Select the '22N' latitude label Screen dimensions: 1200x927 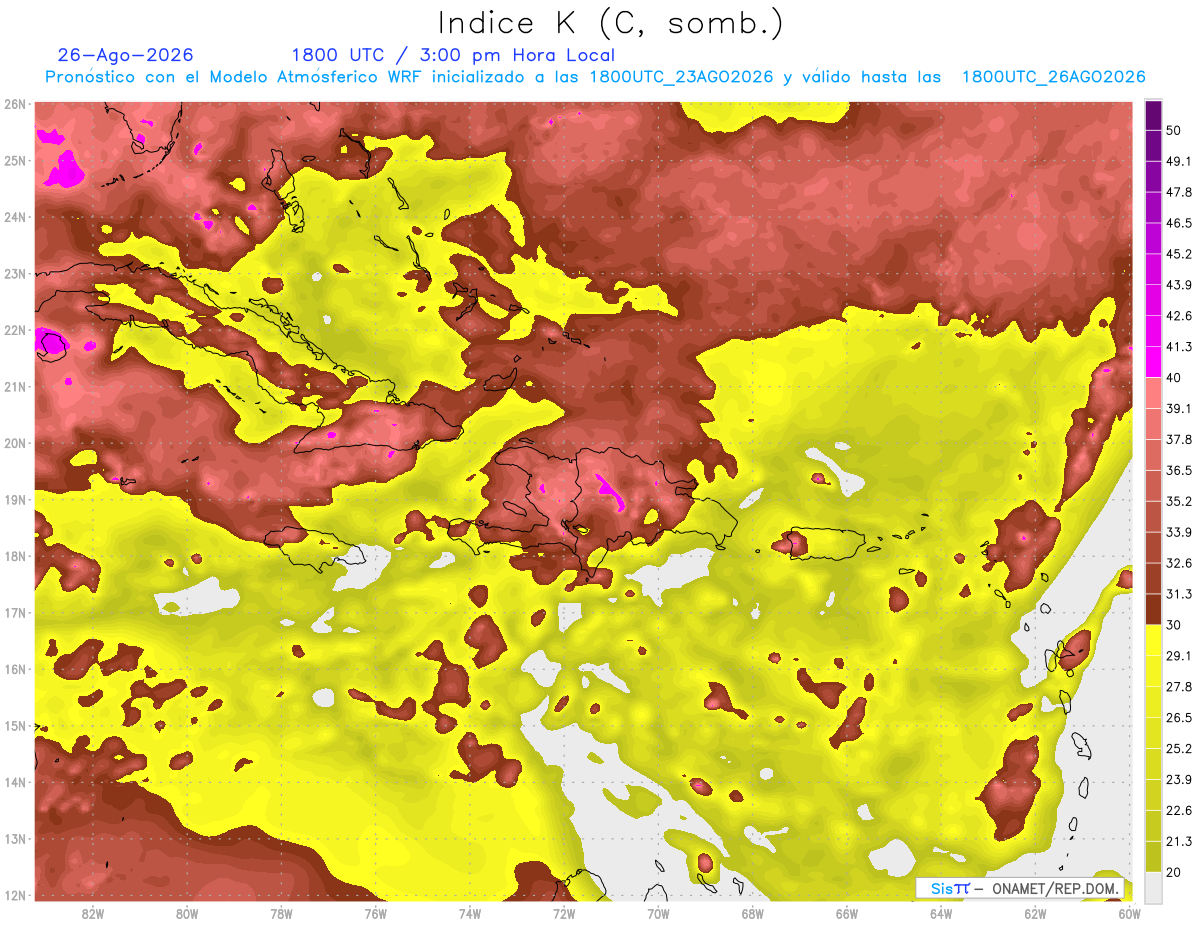15,330
